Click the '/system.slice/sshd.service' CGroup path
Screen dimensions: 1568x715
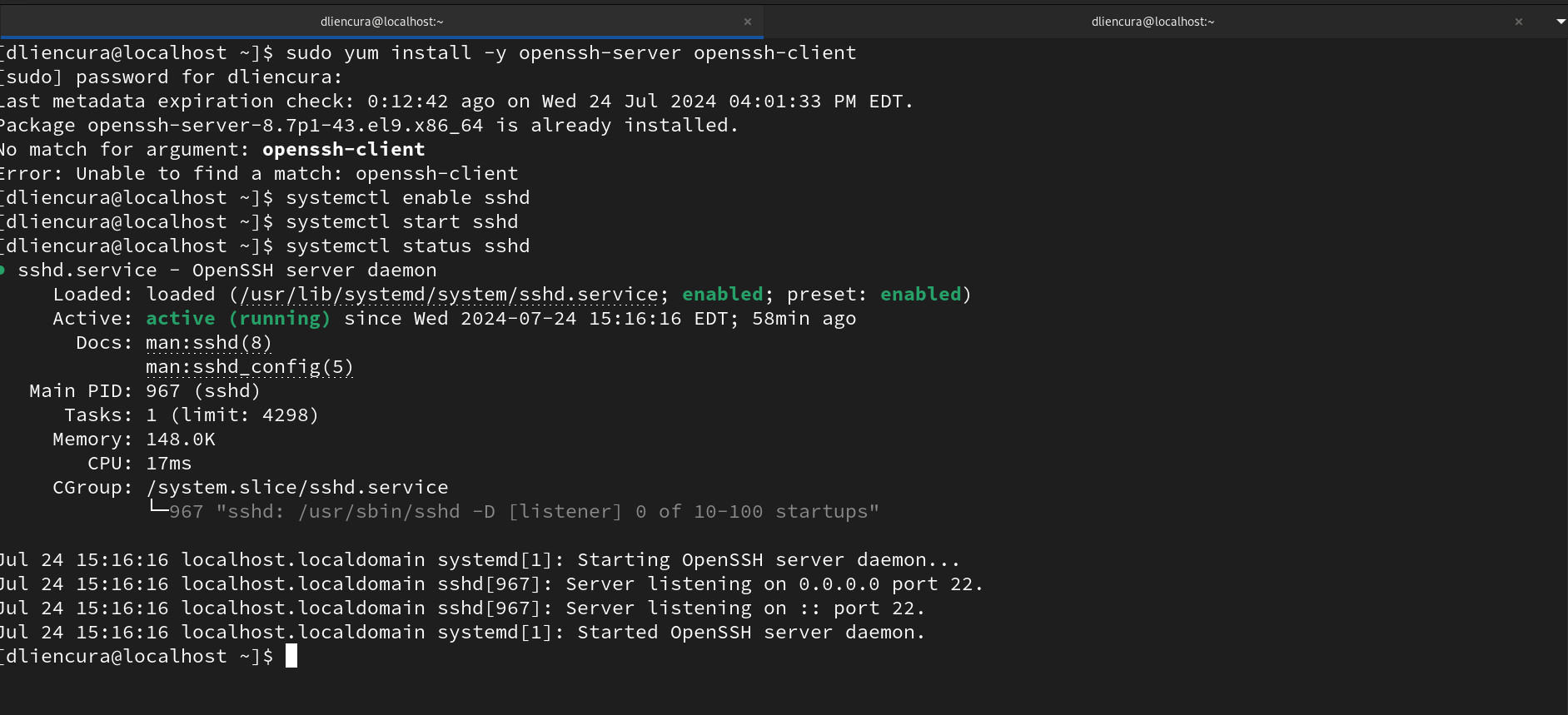click(297, 488)
